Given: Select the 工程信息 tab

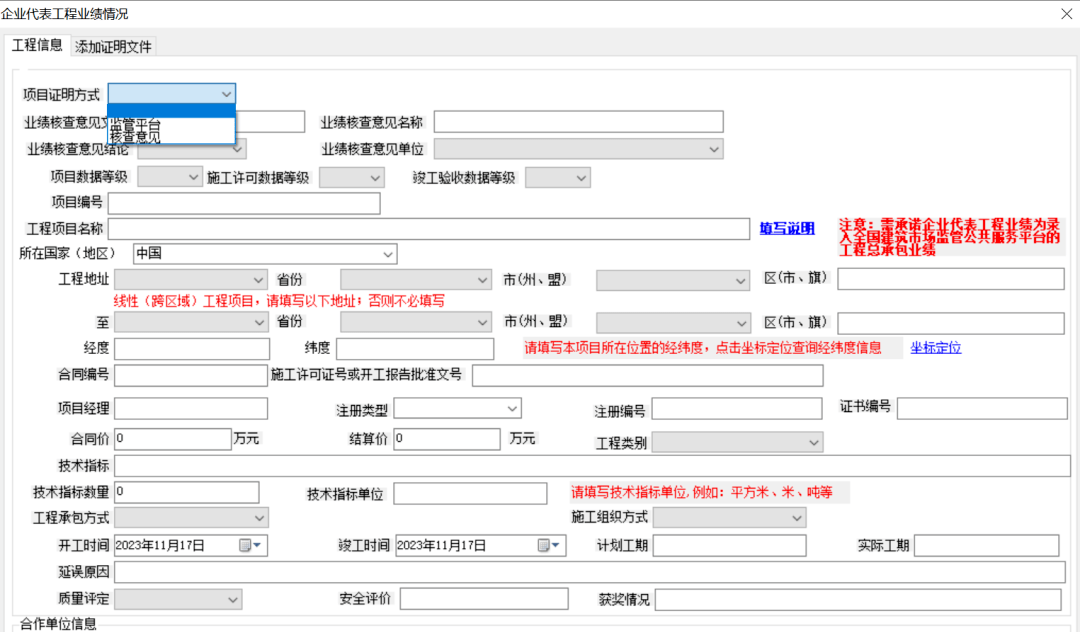Looking at the screenshot, I should pyautogui.click(x=37, y=45).
